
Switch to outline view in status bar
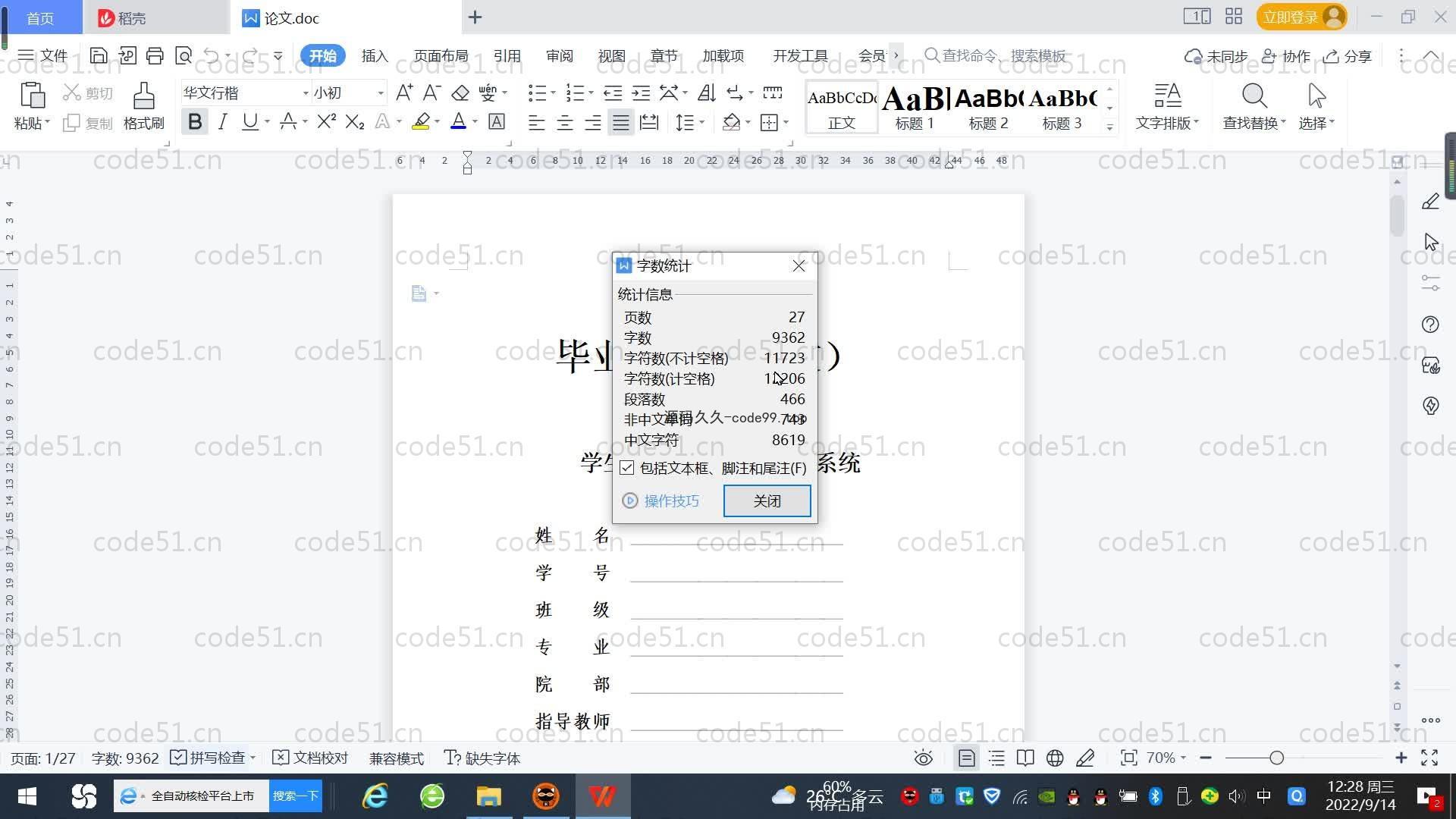pos(996,758)
